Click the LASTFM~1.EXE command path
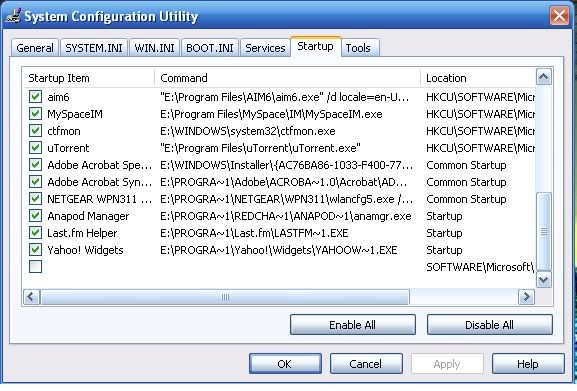This screenshot has width=577, height=391. click(x=254, y=233)
